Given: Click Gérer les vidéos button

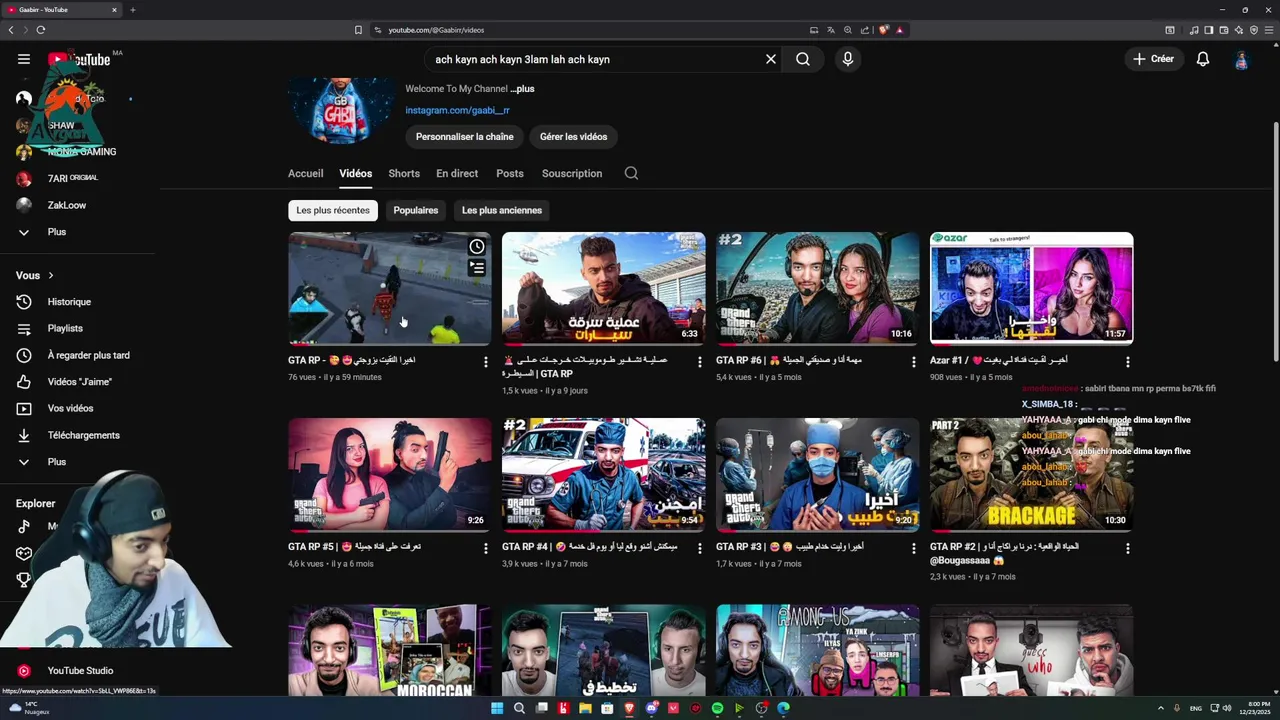Looking at the screenshot, I should coord(573,137).
